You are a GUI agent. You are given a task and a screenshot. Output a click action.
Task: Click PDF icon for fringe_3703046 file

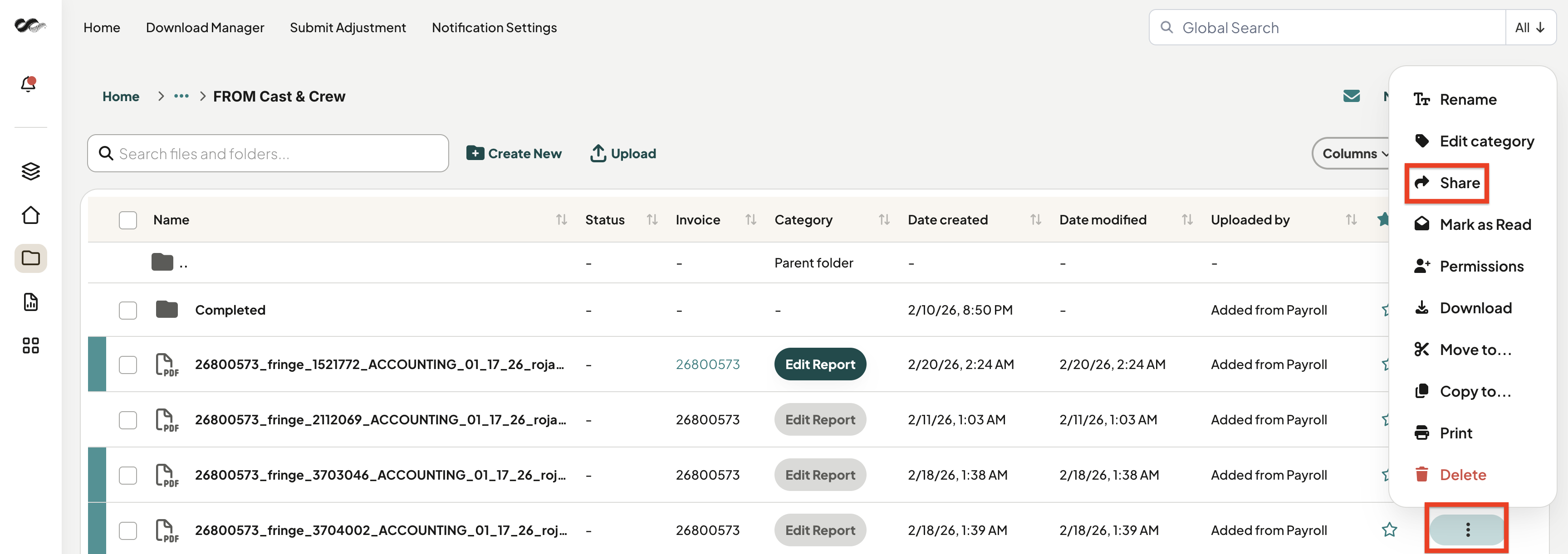(167, 475)
